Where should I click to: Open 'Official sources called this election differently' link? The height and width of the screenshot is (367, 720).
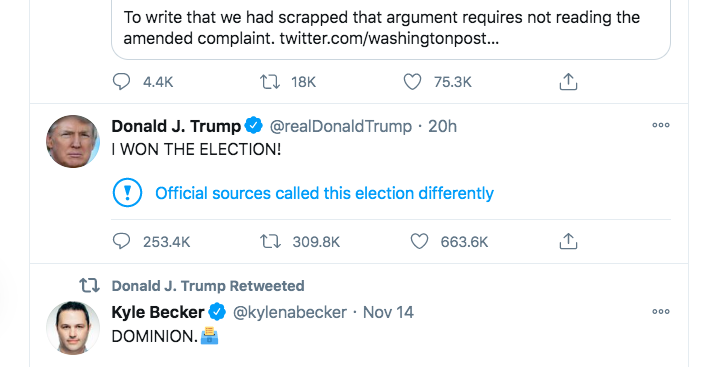point(324,193)
